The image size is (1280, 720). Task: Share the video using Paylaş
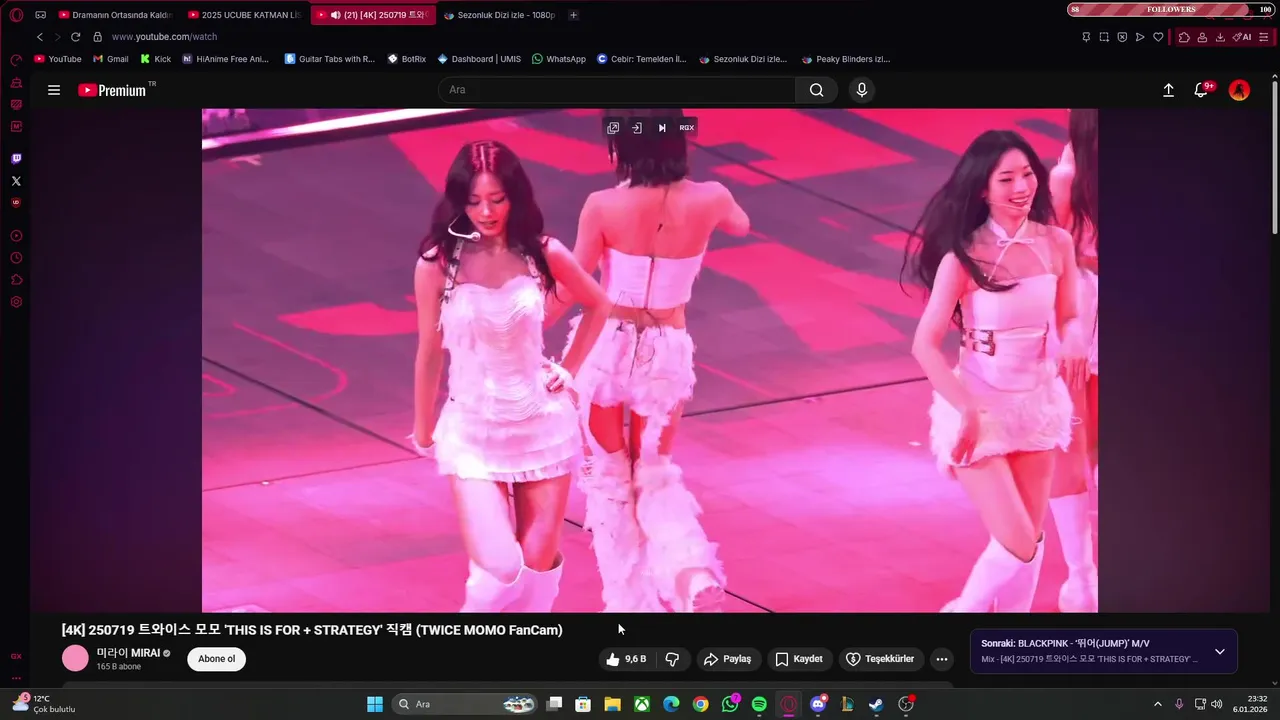tap(727, 659)
